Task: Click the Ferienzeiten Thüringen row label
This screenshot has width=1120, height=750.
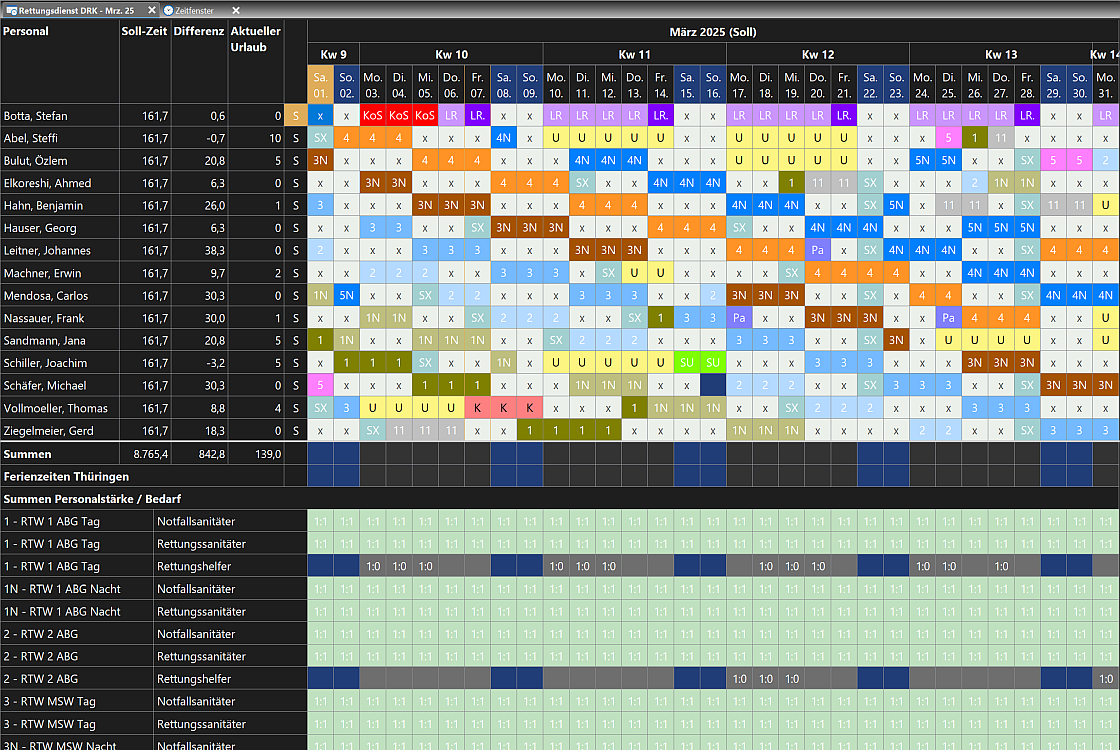Action: click(x=66, y=476)
